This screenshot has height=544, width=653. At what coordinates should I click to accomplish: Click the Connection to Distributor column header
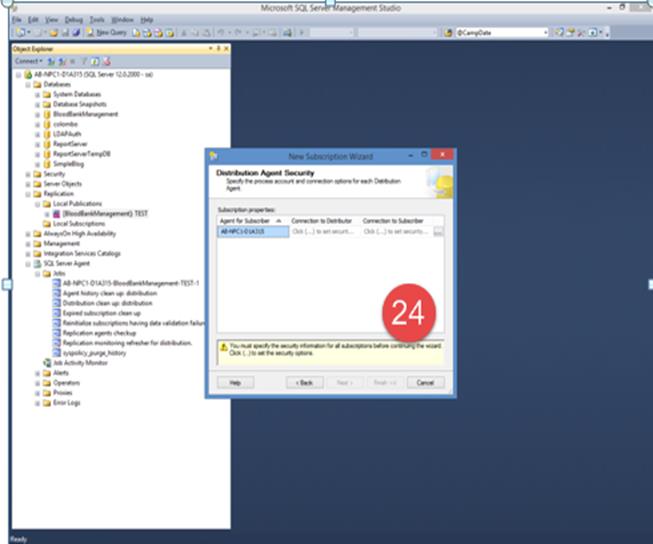pos(324,221)
